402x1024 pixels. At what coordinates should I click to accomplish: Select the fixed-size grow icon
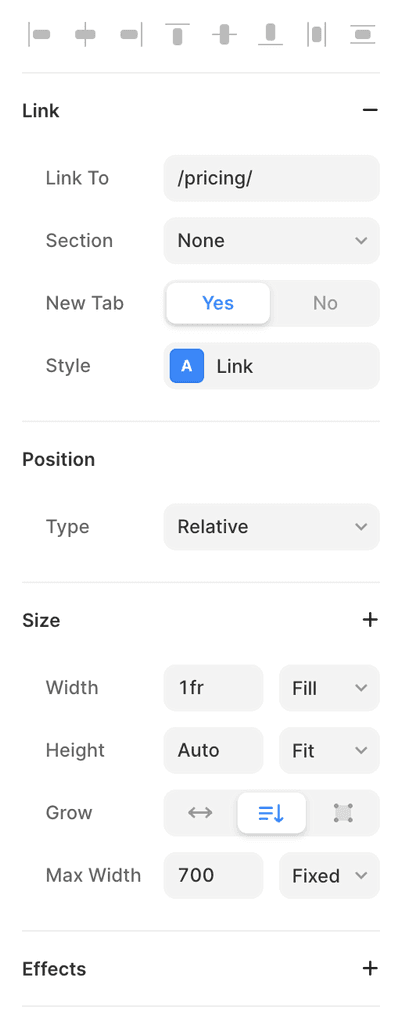click(x=343, y=813)
